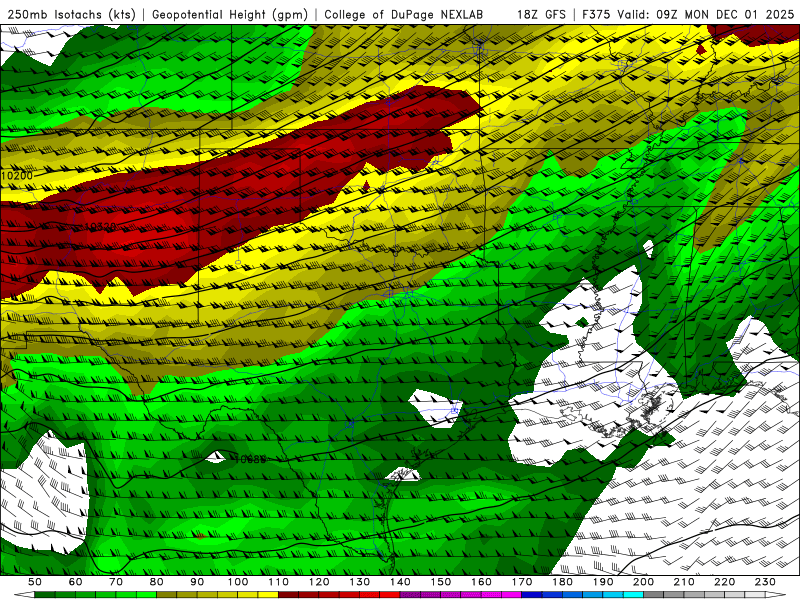Click the brightest yellow swatch just before 110

(268, 595)
